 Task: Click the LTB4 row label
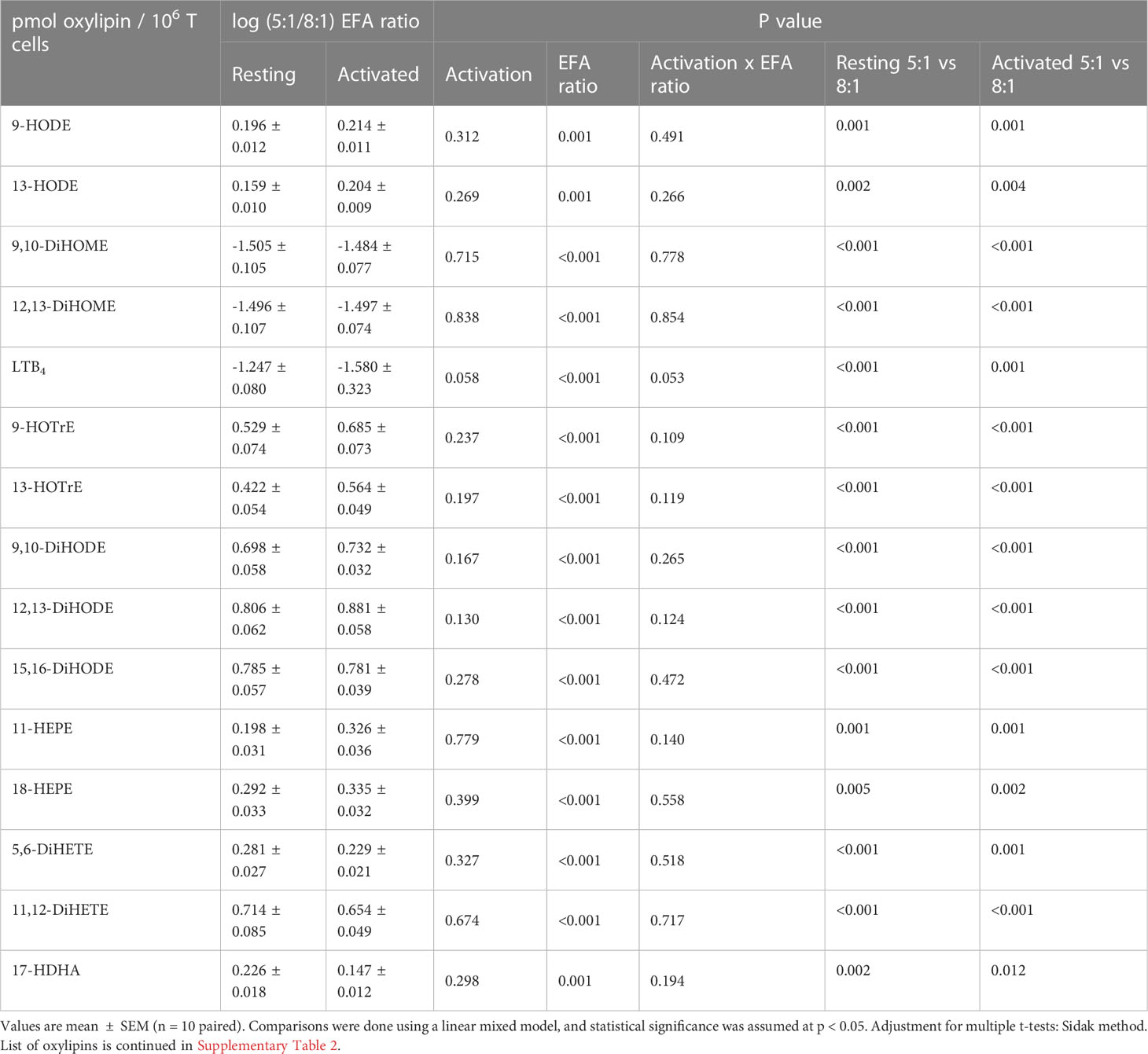[28, 368]
